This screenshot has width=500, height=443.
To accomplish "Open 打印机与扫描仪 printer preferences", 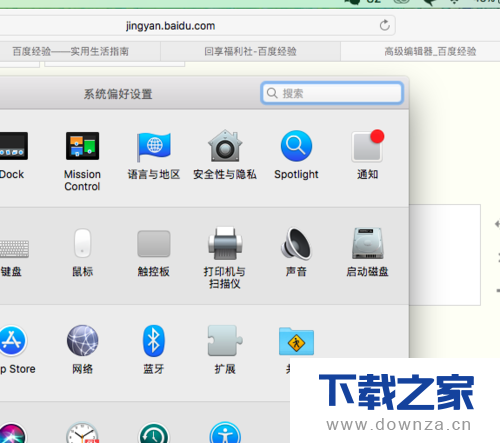I will click(x=225, y=243).
